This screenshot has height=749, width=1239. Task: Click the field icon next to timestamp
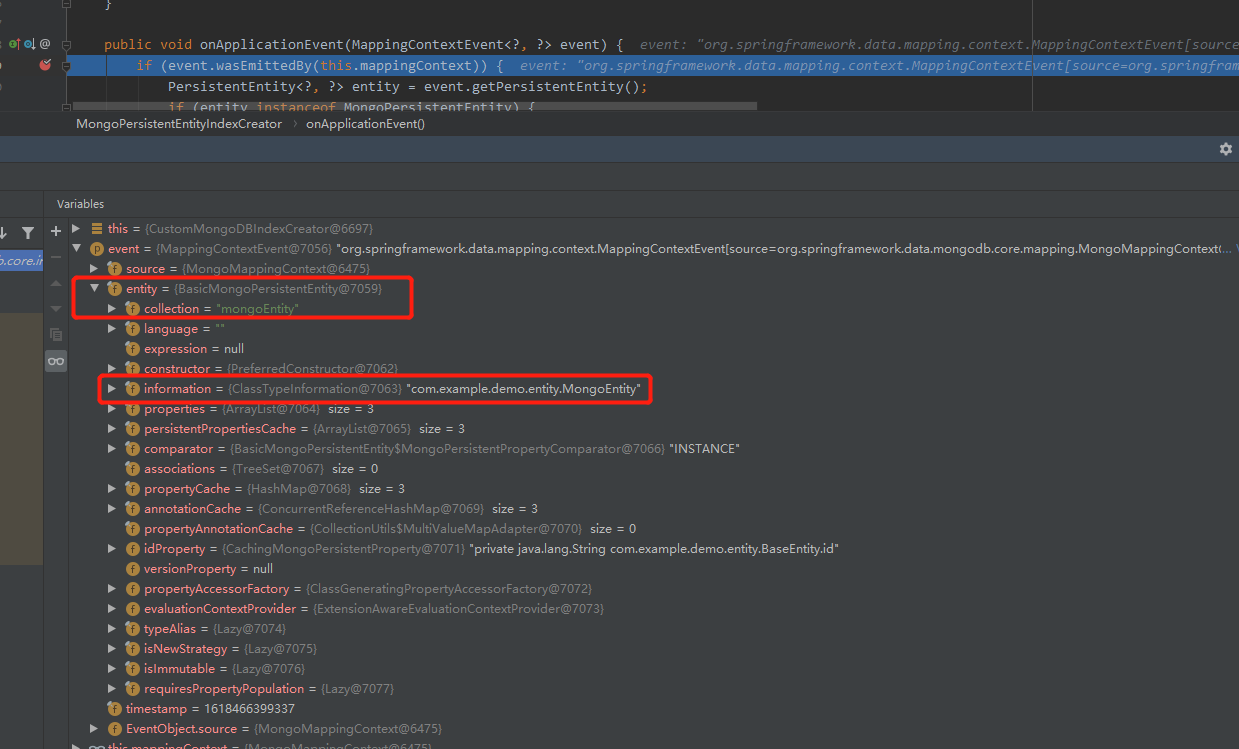tap(115, 709)
